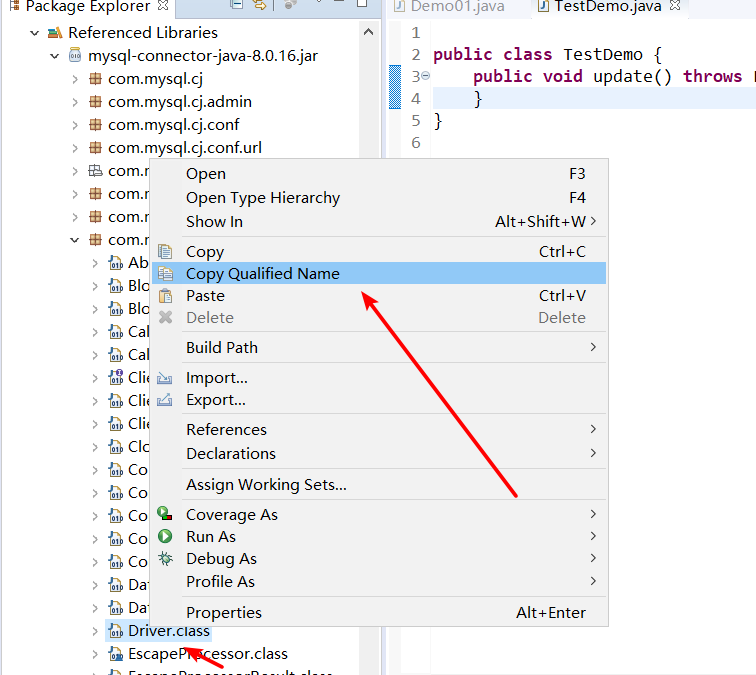Viewport: 756px width, 675px height.
Task: Select Open from context menu
Action: tap(379, 174)
